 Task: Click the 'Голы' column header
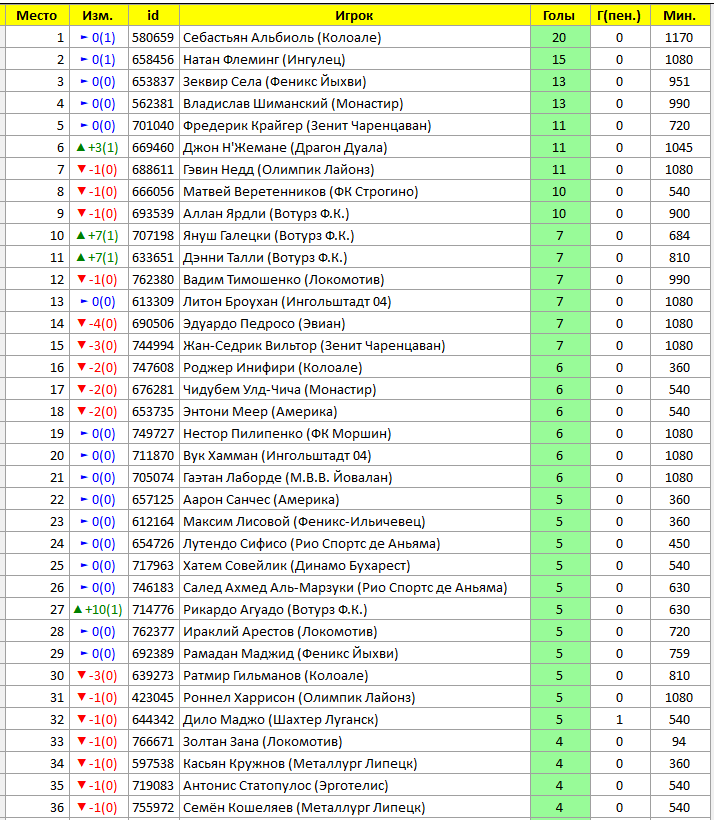559,16
